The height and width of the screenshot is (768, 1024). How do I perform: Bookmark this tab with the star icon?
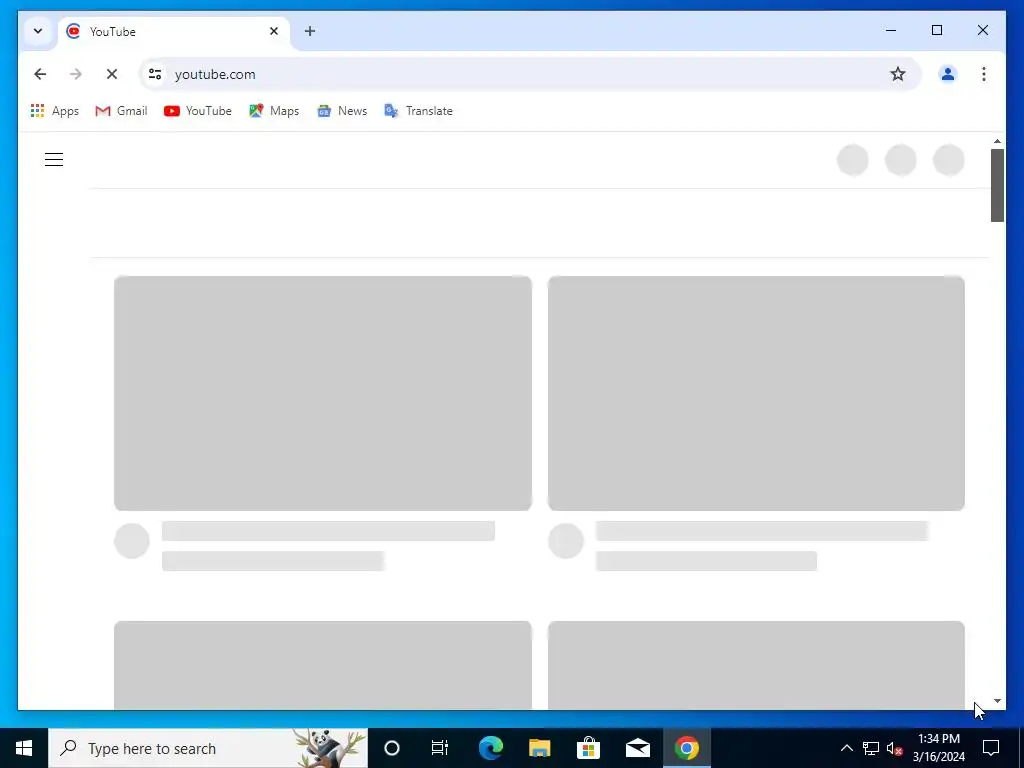898,74
